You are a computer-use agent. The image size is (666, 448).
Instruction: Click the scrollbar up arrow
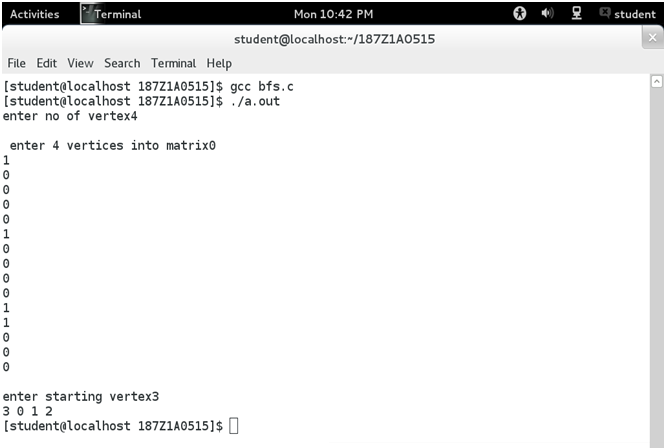tap(657, 81)
